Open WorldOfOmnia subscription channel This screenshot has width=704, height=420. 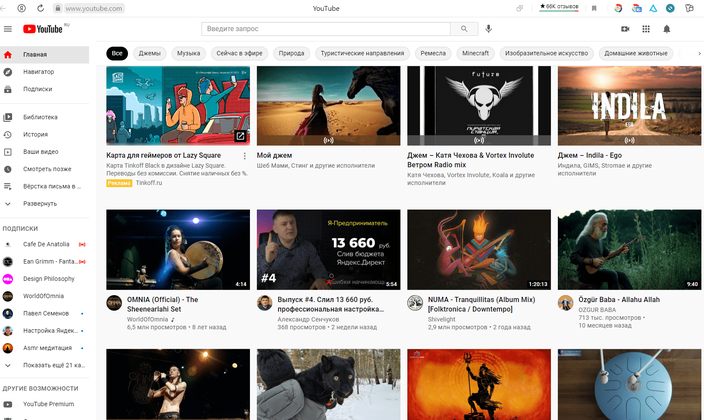coord(44,296)
